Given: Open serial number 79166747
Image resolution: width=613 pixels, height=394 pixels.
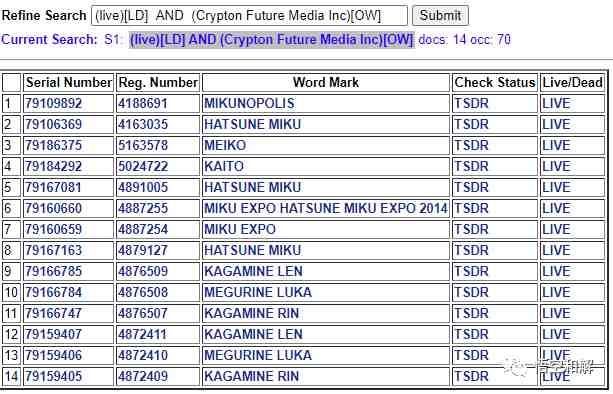Looking at the screenshot, I should 54,313.
